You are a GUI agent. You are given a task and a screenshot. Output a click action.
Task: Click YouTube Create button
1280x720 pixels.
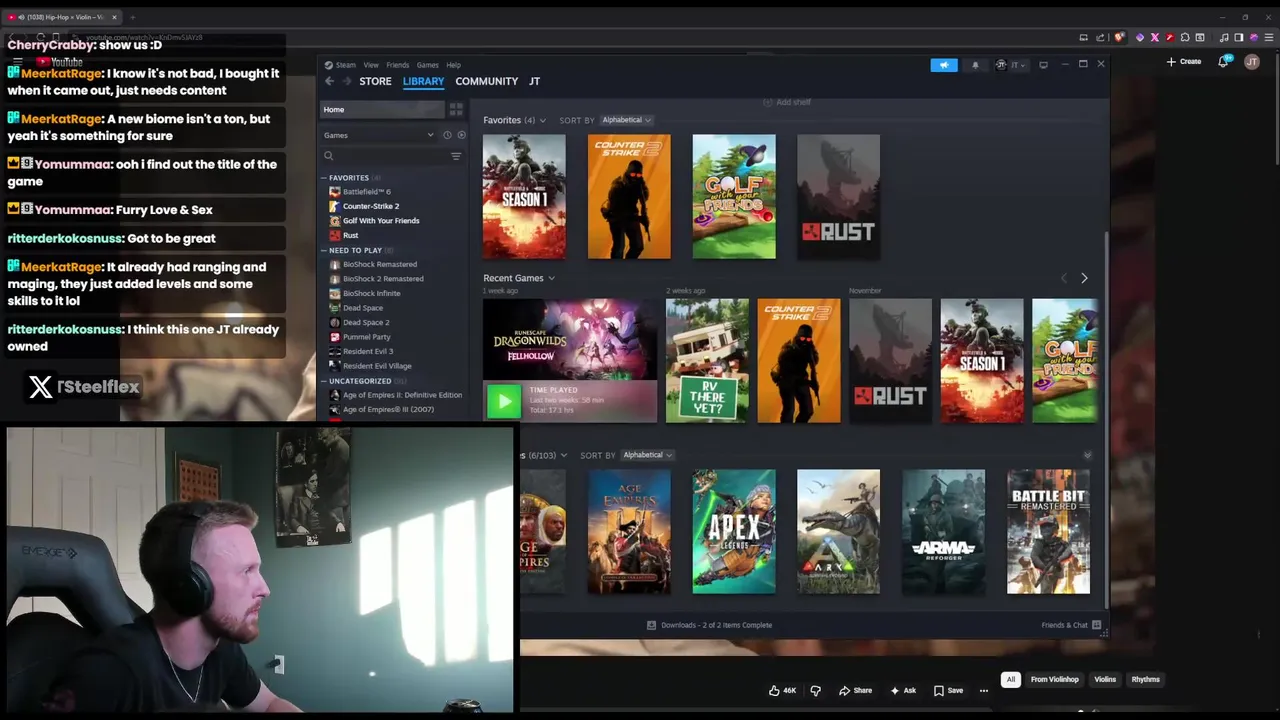1184,61
